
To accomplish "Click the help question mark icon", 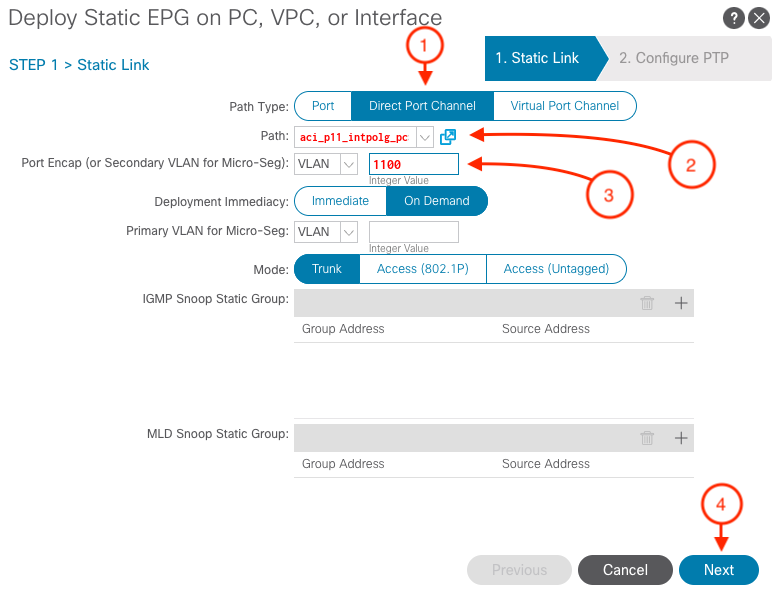I will point(733,18).
